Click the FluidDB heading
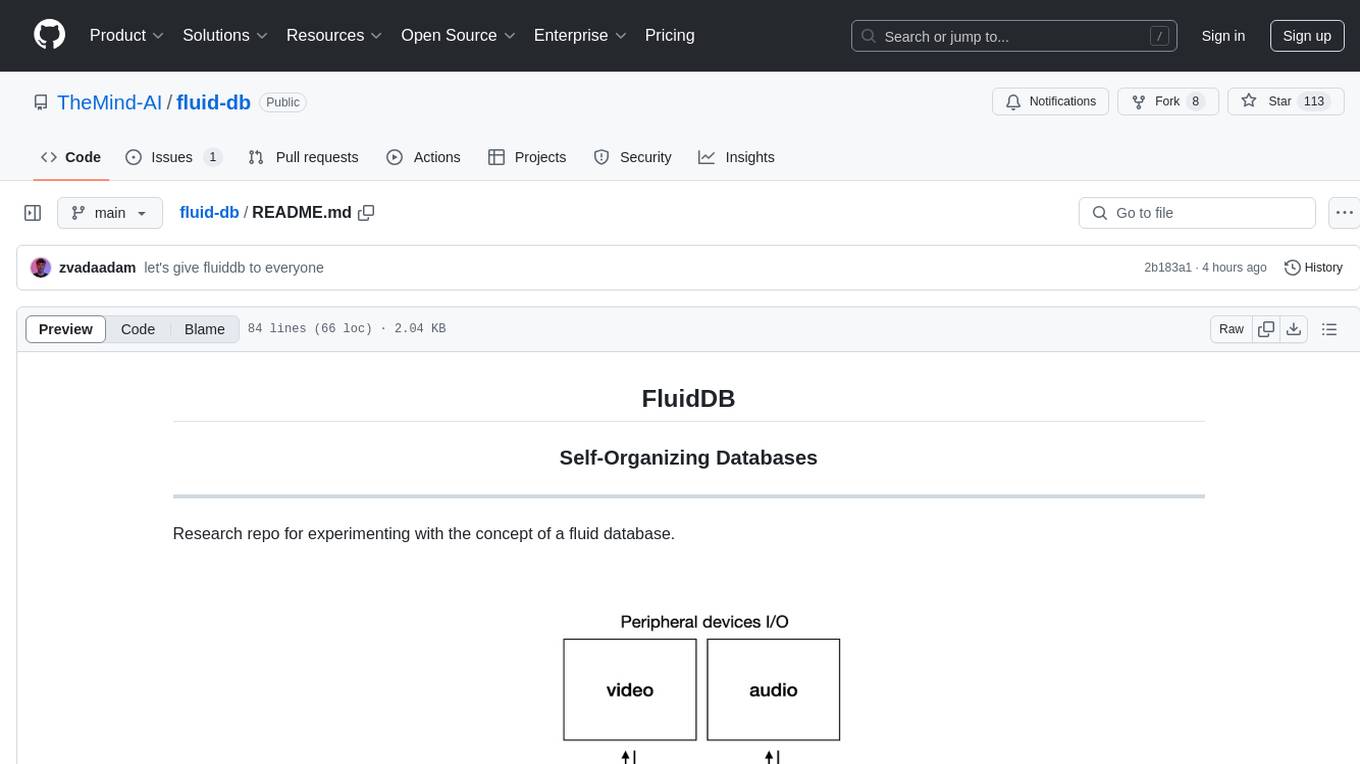 point(688,398)
